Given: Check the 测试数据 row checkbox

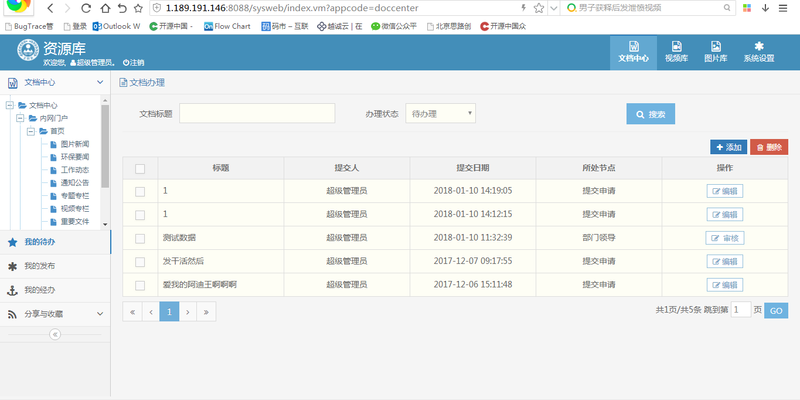Looking at the screenshot, I should pyautogui.click(x=140, y=238).
